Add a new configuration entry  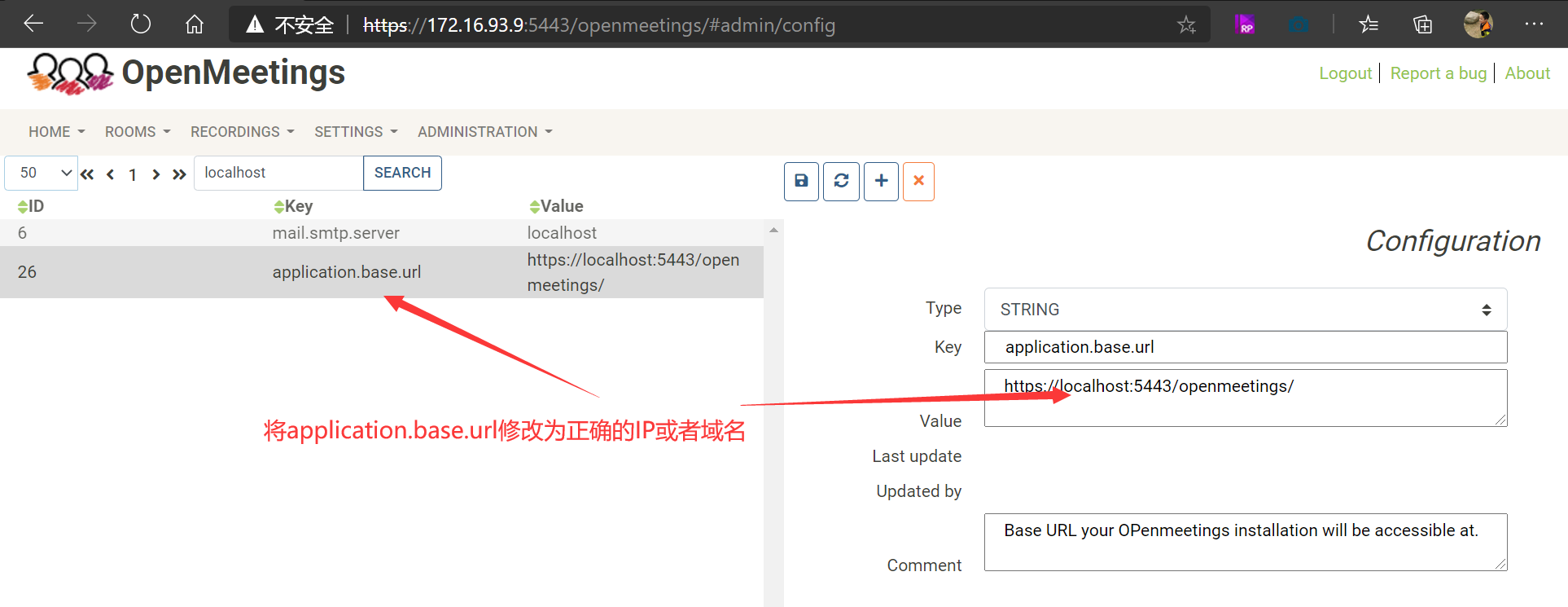coord(881,181)
